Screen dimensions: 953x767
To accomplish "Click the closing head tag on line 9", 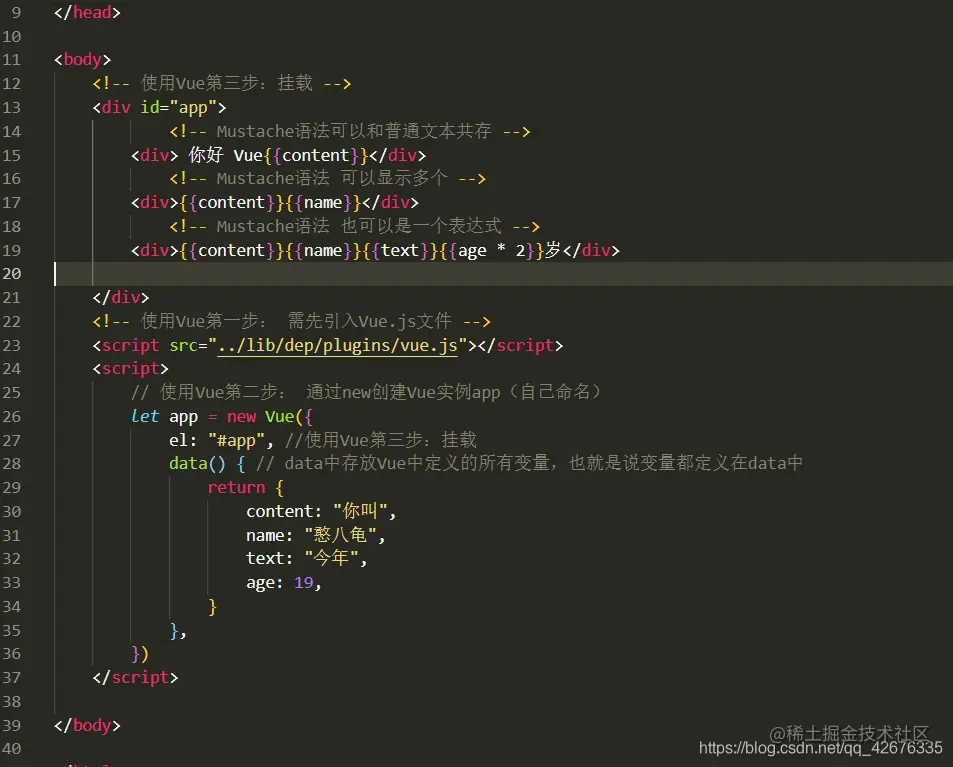I will click(87, 12).
